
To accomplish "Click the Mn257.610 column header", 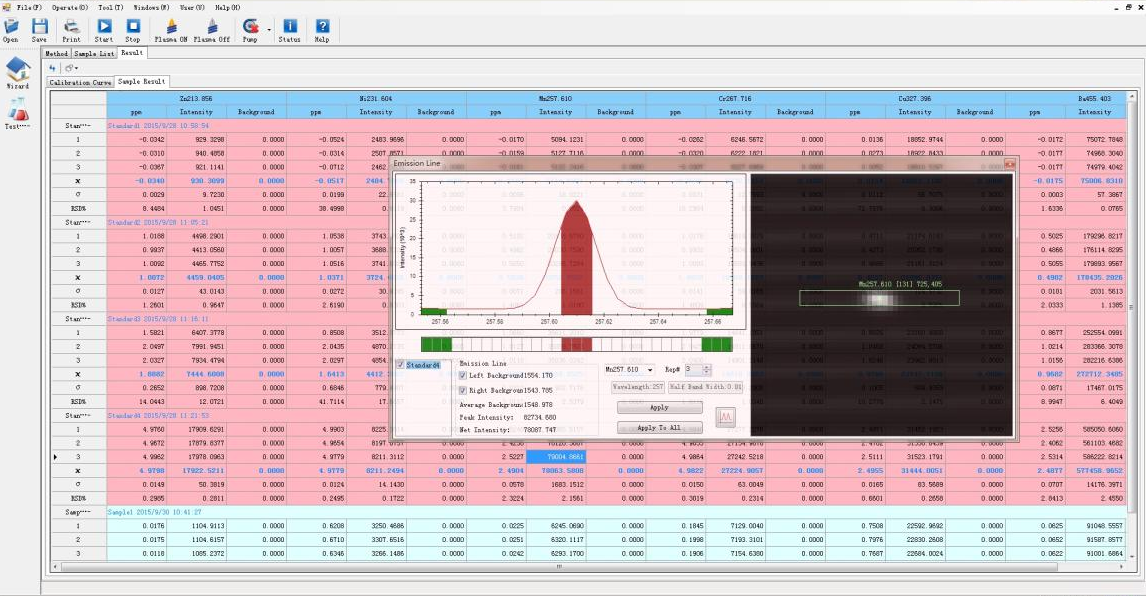I will tap(555, 98).
